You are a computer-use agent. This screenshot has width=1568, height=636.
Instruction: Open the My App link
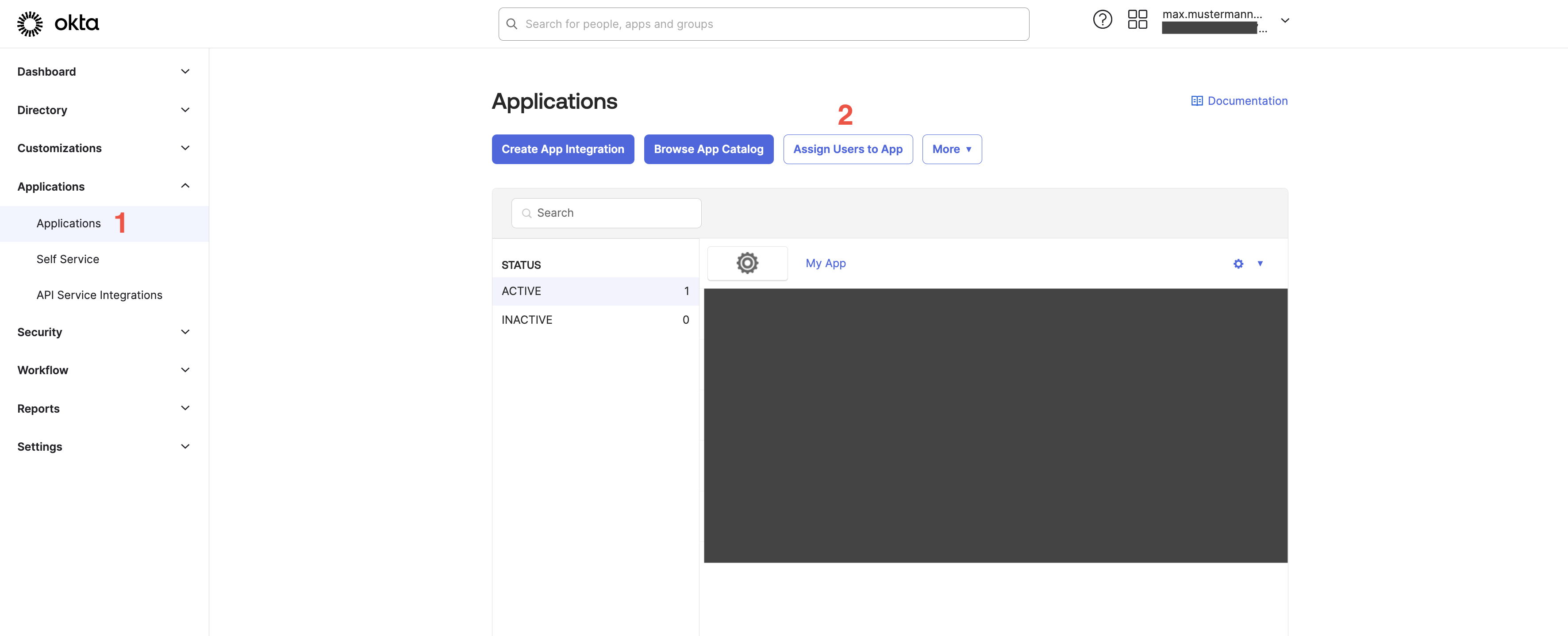pos(826,264)
